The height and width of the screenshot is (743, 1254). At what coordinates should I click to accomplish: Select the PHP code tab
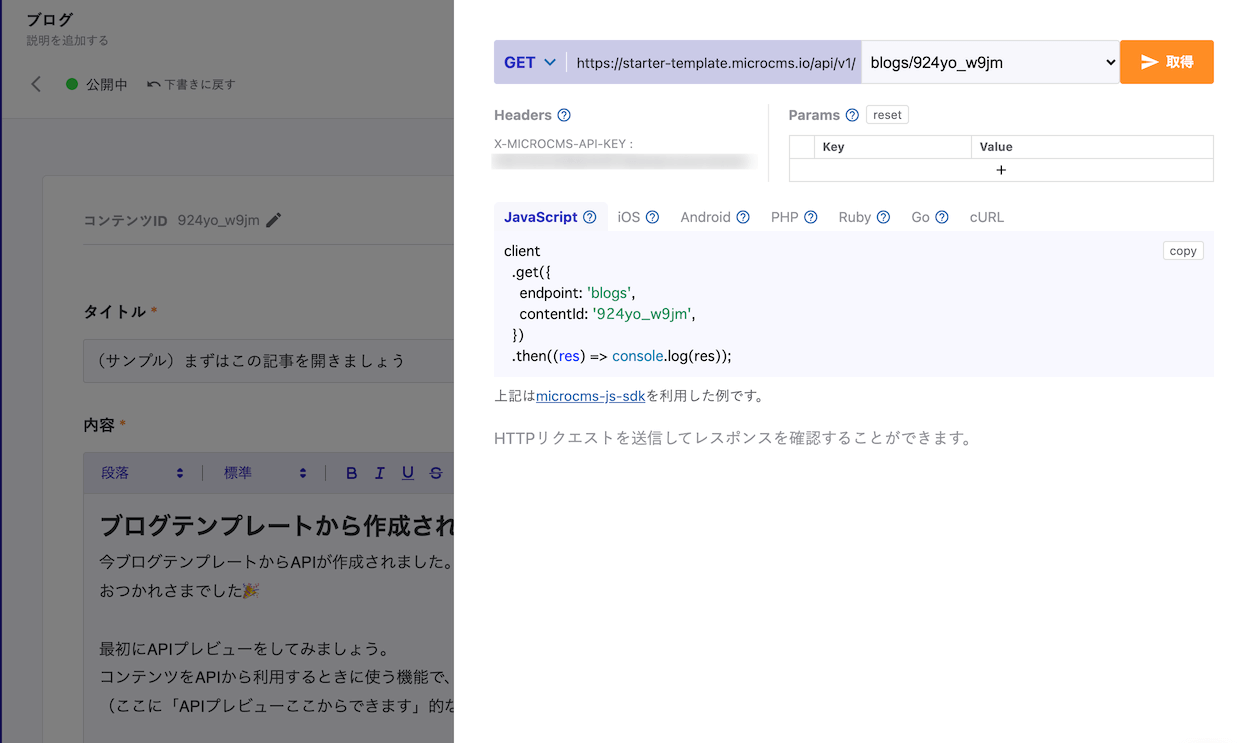coord(784,217)
